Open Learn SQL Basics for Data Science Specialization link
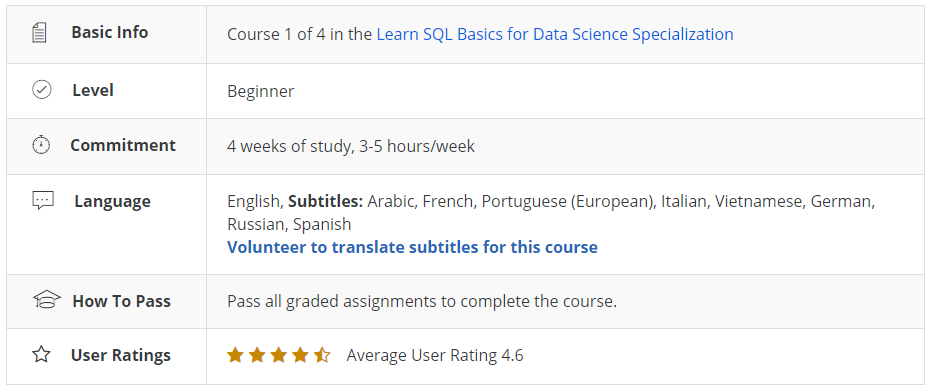 coord(555,34)
